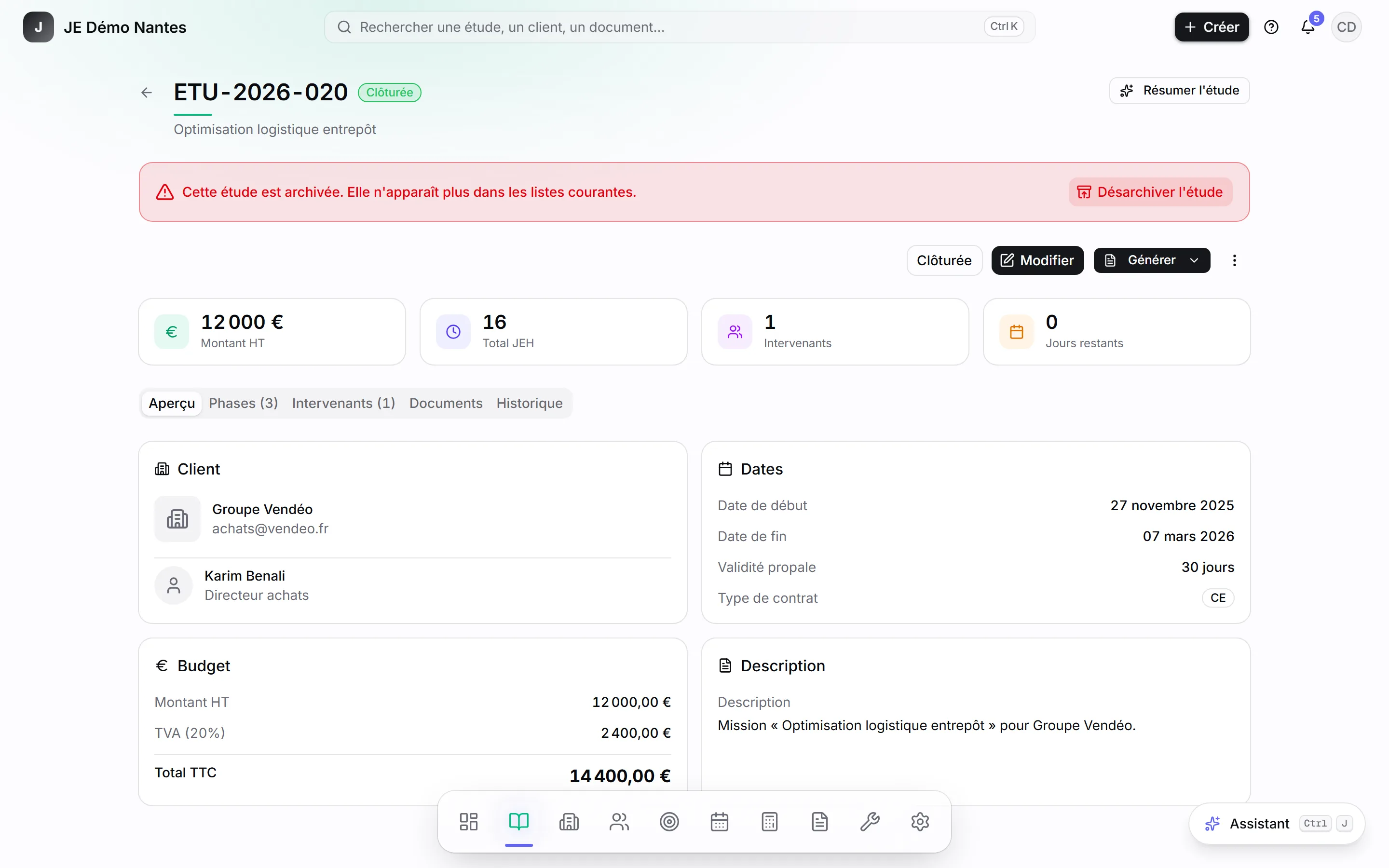Open the CD user avatar menu
The image size is (1389, 868).
(1346, 27)
